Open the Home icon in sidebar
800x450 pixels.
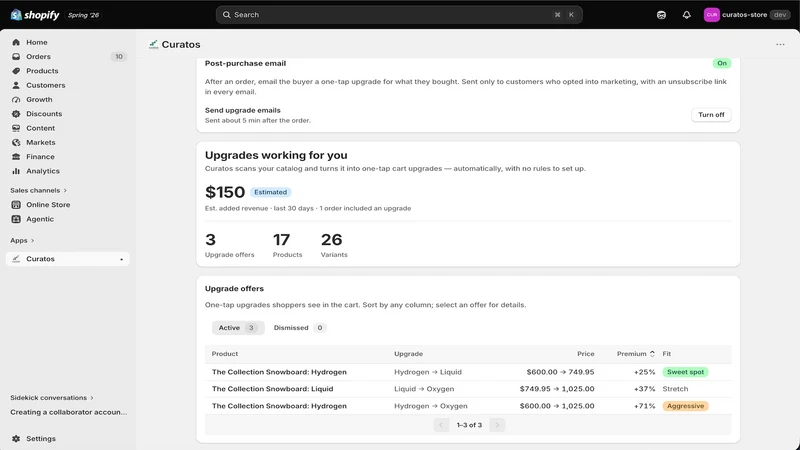coord(16,42)
